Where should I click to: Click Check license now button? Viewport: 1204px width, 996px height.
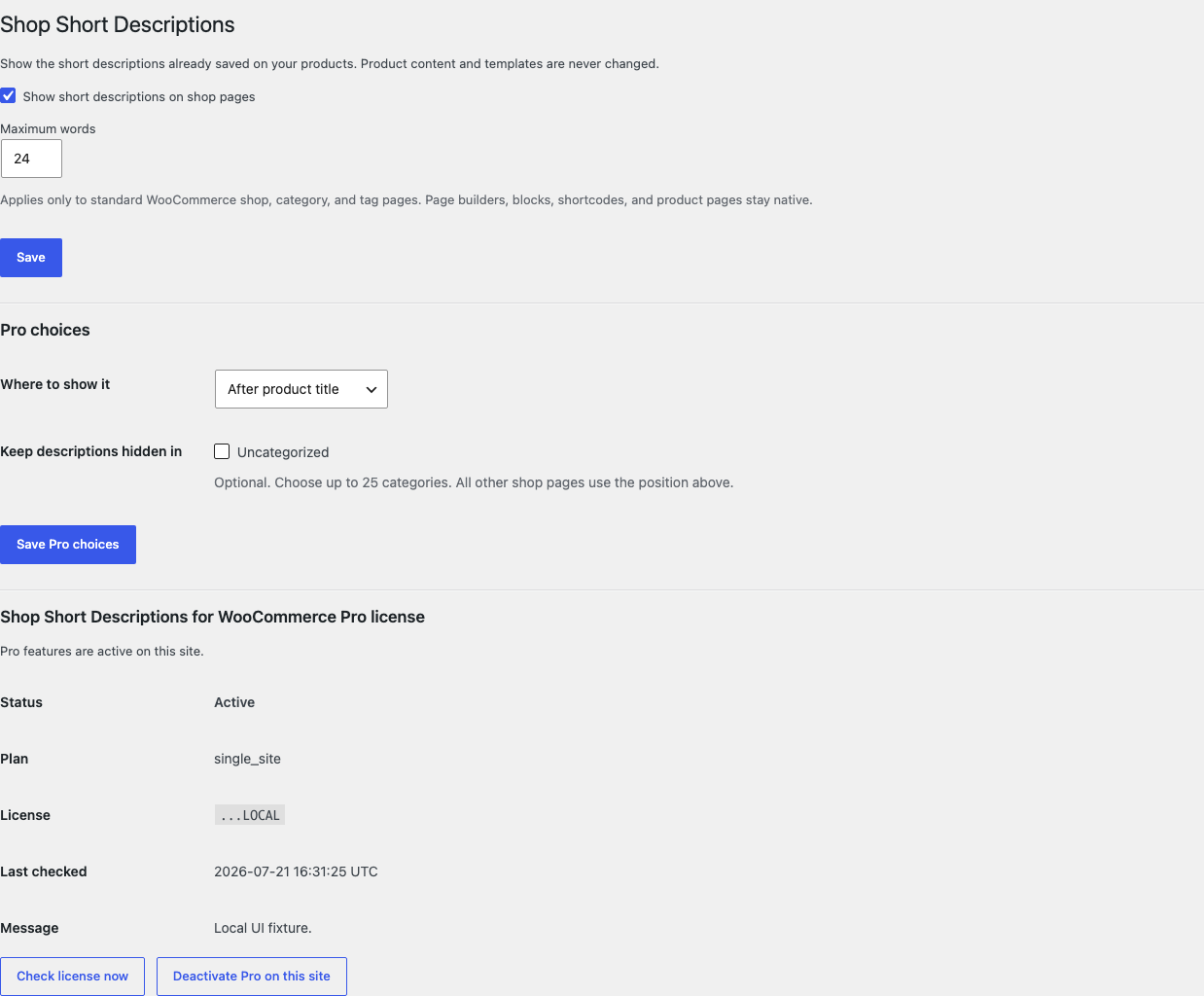72,977
